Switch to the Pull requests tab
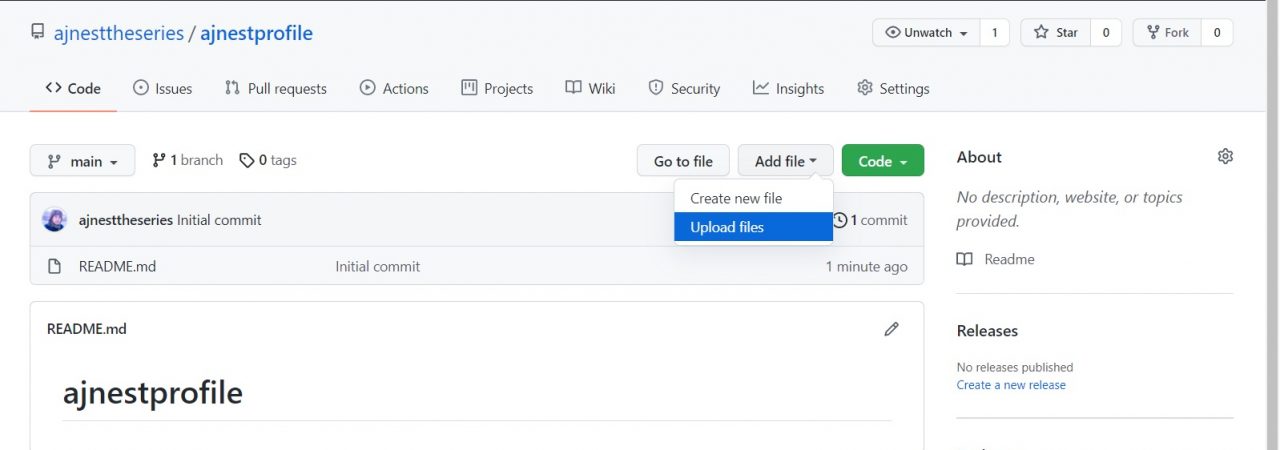This screenshot has width=1280, height=450. coord(276,88)
